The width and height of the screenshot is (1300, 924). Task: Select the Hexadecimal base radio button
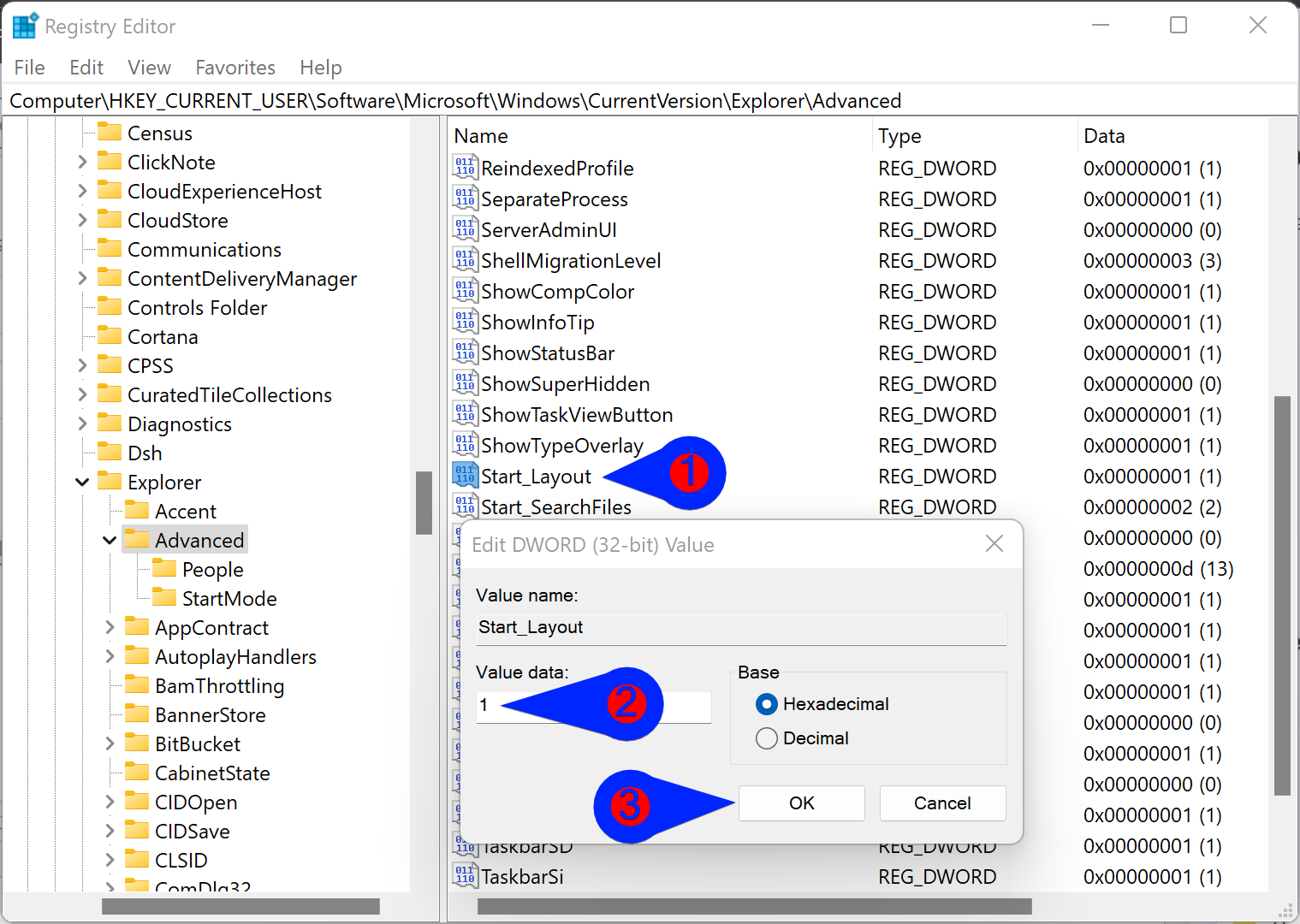pos(767,704)
